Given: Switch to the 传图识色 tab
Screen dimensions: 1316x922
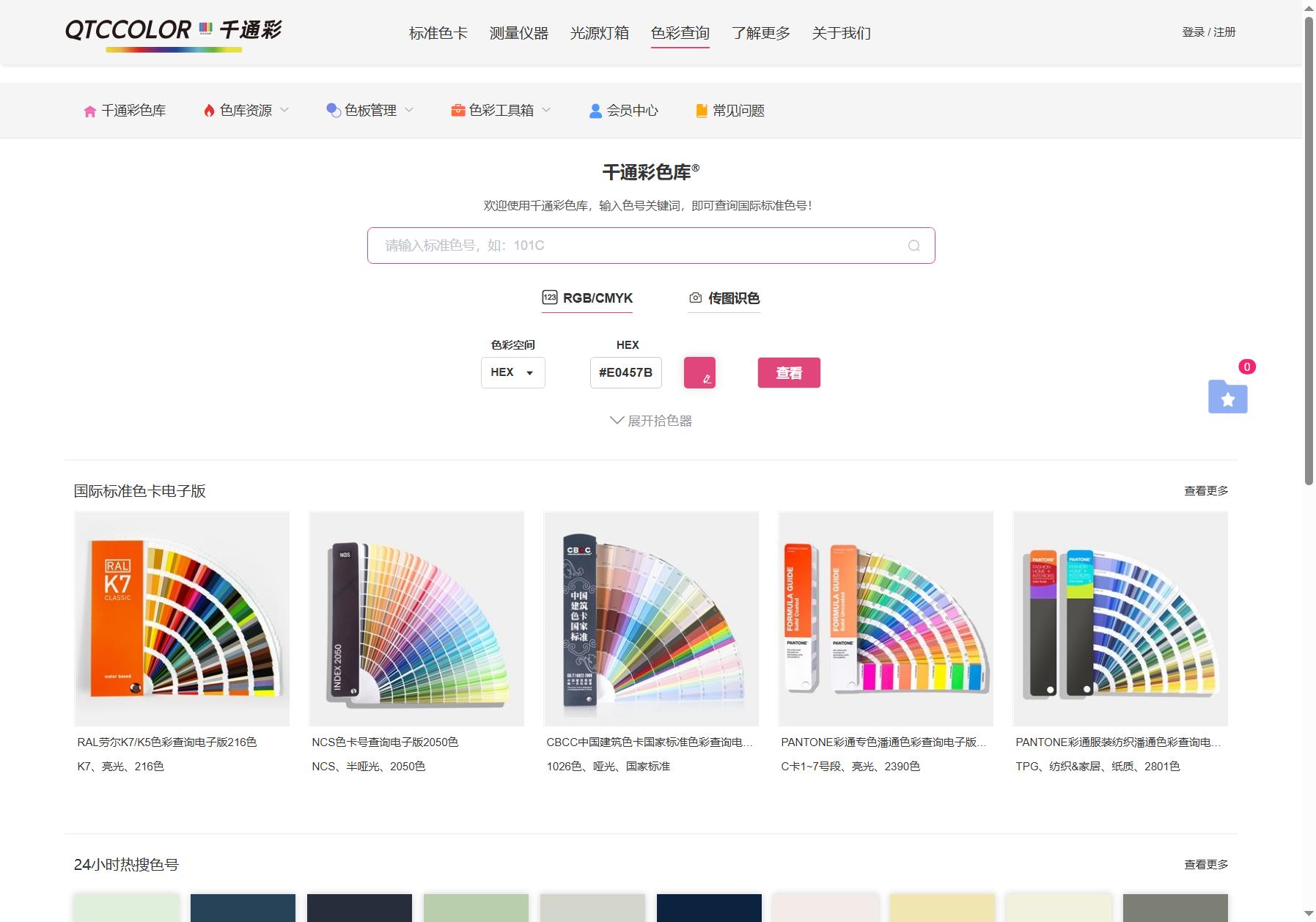Looking at the screenshot, I should (724, 298).
